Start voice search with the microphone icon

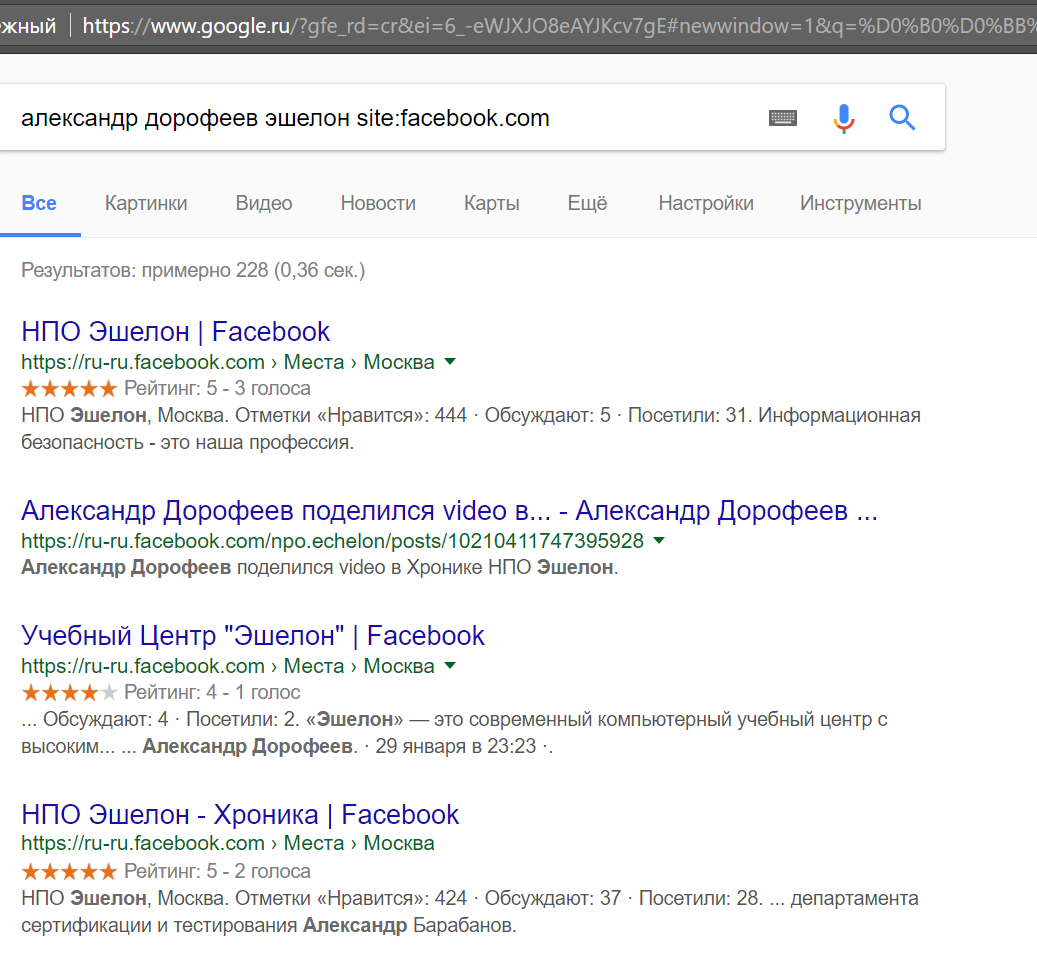(844, 118)
